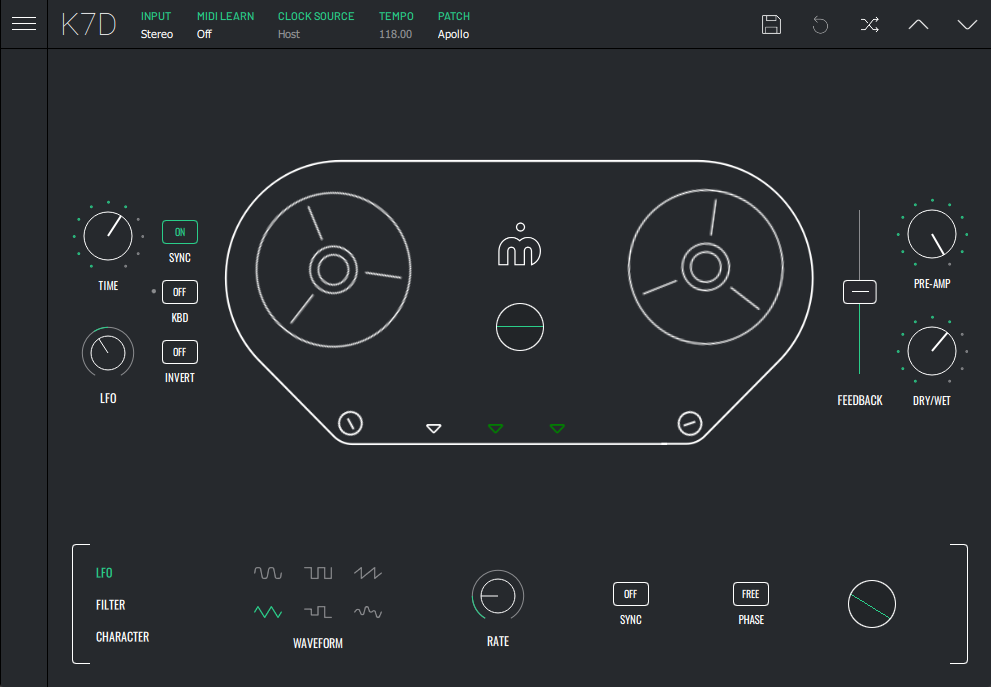The height and width of the screenshot is (687, 991).
Task: Enable the INVERT switch
Action: pyautogui.click(x=180, y=352)
